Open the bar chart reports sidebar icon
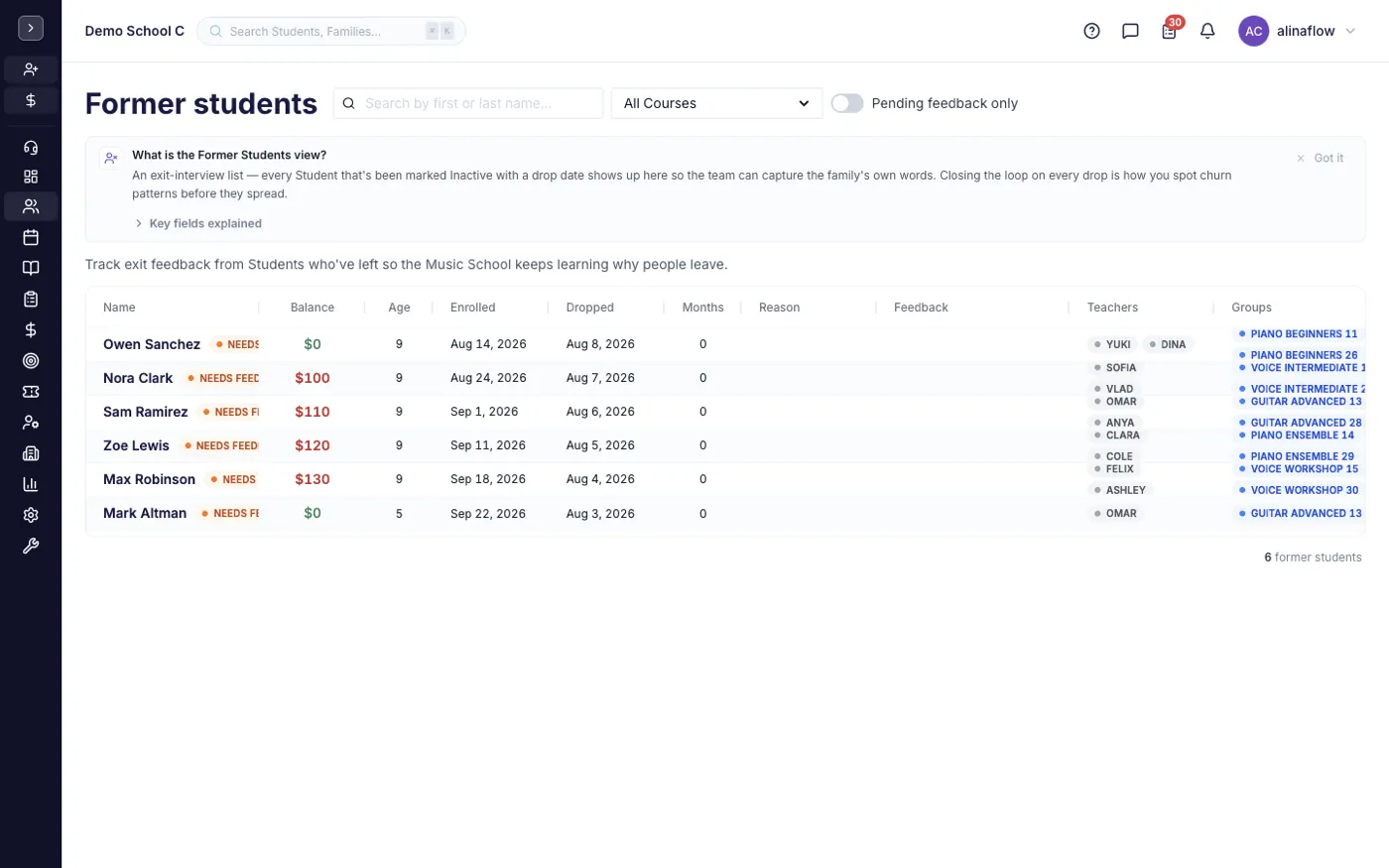This screenshot has width=1389, height=868. pyautogui.click(x=31, y=484)
